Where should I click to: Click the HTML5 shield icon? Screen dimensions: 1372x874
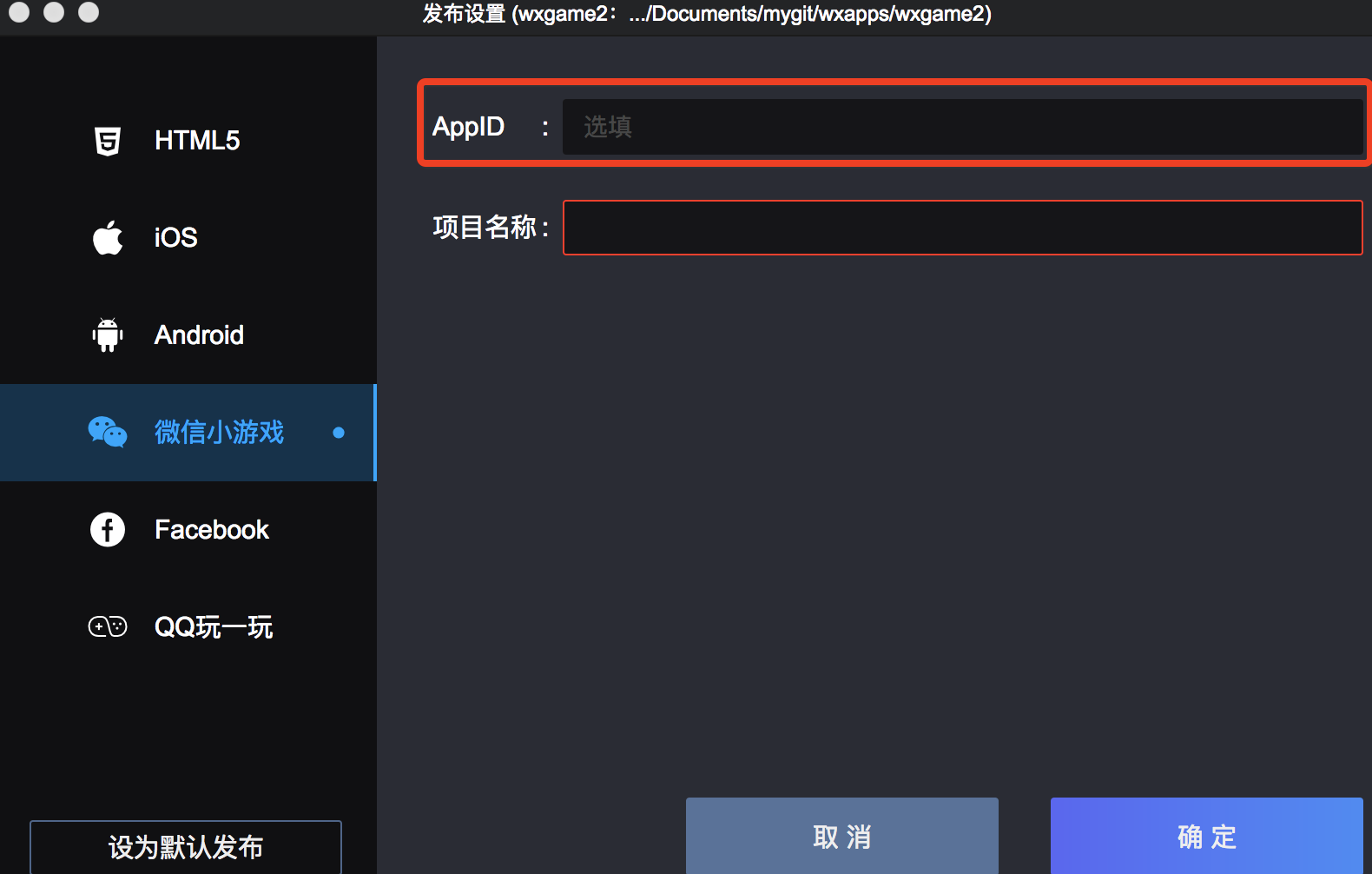click(x=108, y=141)
